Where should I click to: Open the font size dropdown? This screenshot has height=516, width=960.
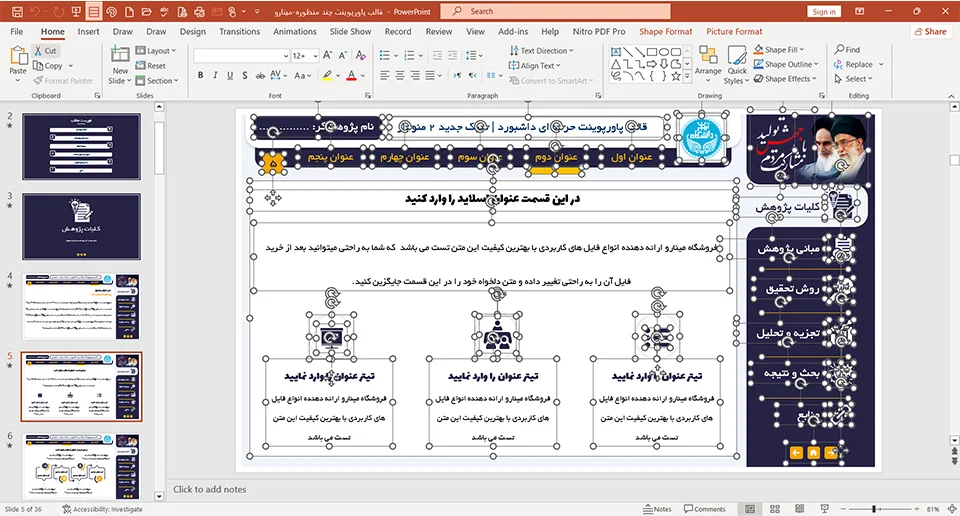(x=315, y=56)
